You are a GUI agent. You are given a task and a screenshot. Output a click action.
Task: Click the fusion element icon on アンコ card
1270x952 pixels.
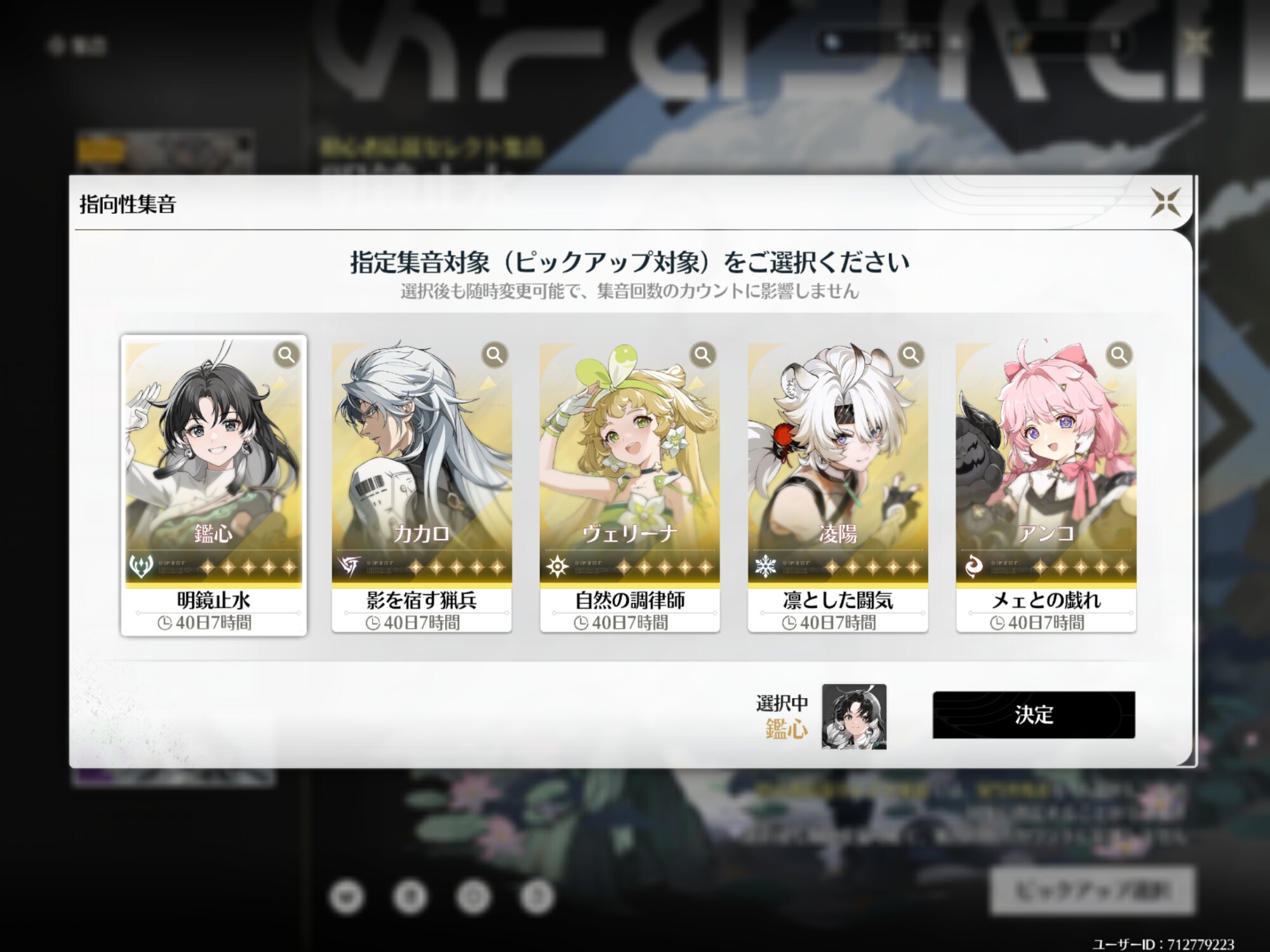click(973, 565)
